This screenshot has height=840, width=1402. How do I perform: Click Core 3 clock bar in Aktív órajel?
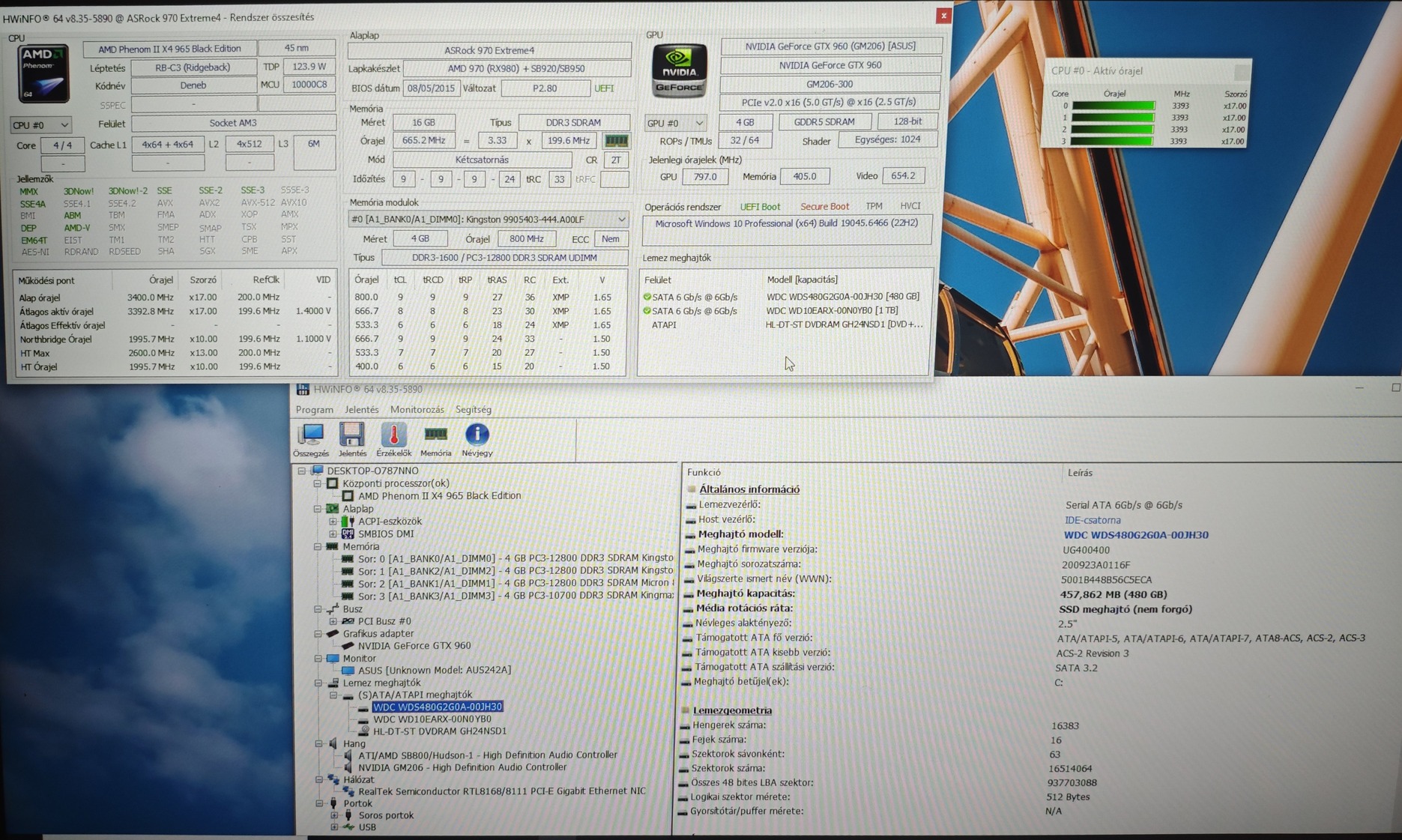click(1112, 141)
